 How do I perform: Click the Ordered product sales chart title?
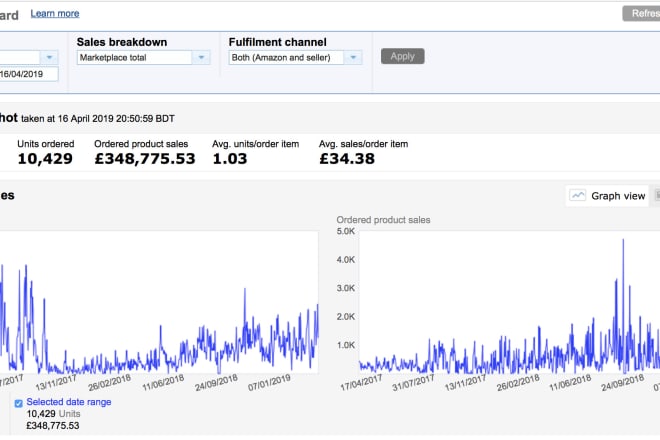(x=383, y=220)
